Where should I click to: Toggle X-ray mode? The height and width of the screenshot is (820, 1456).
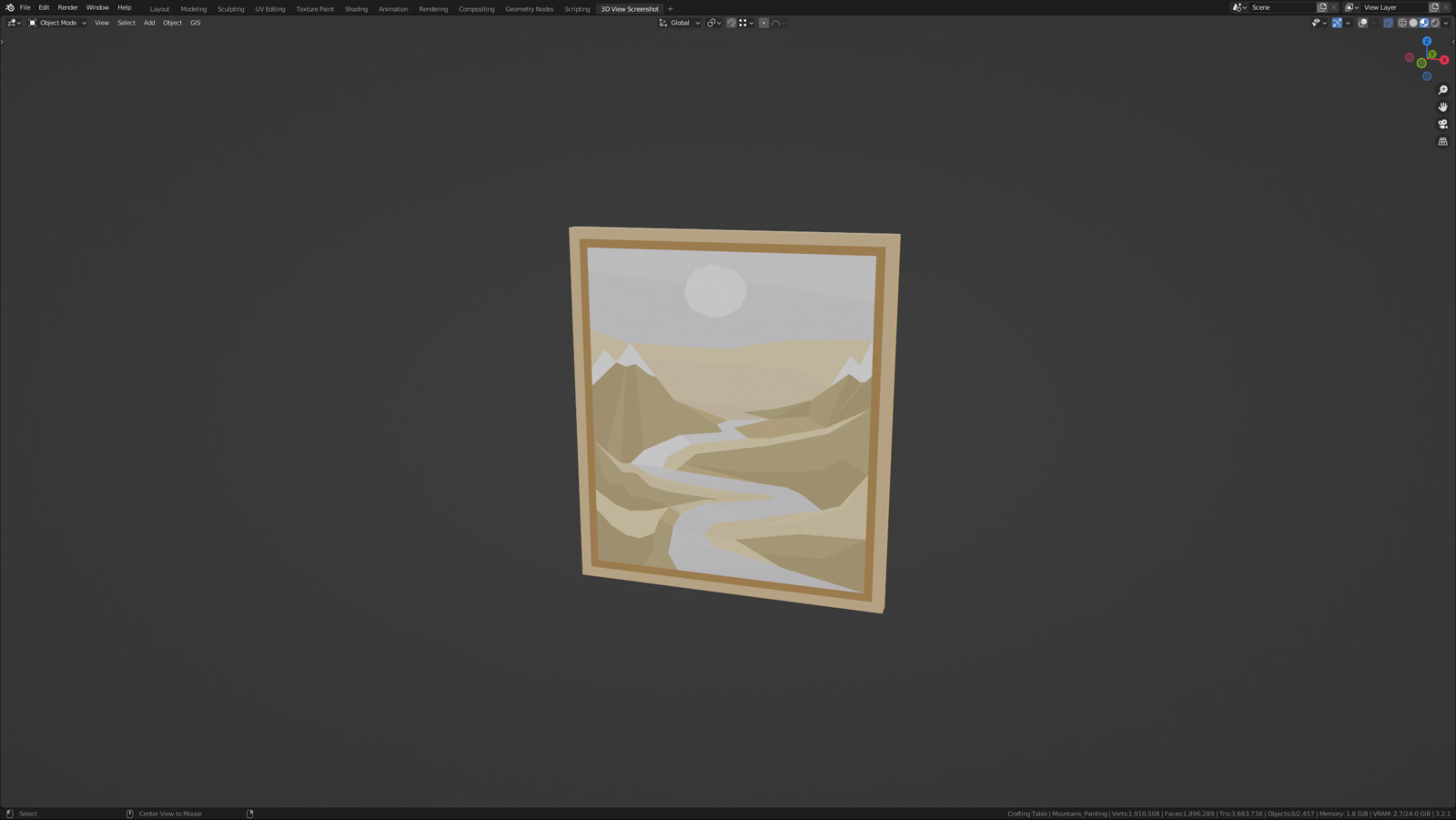[1388, 23]
